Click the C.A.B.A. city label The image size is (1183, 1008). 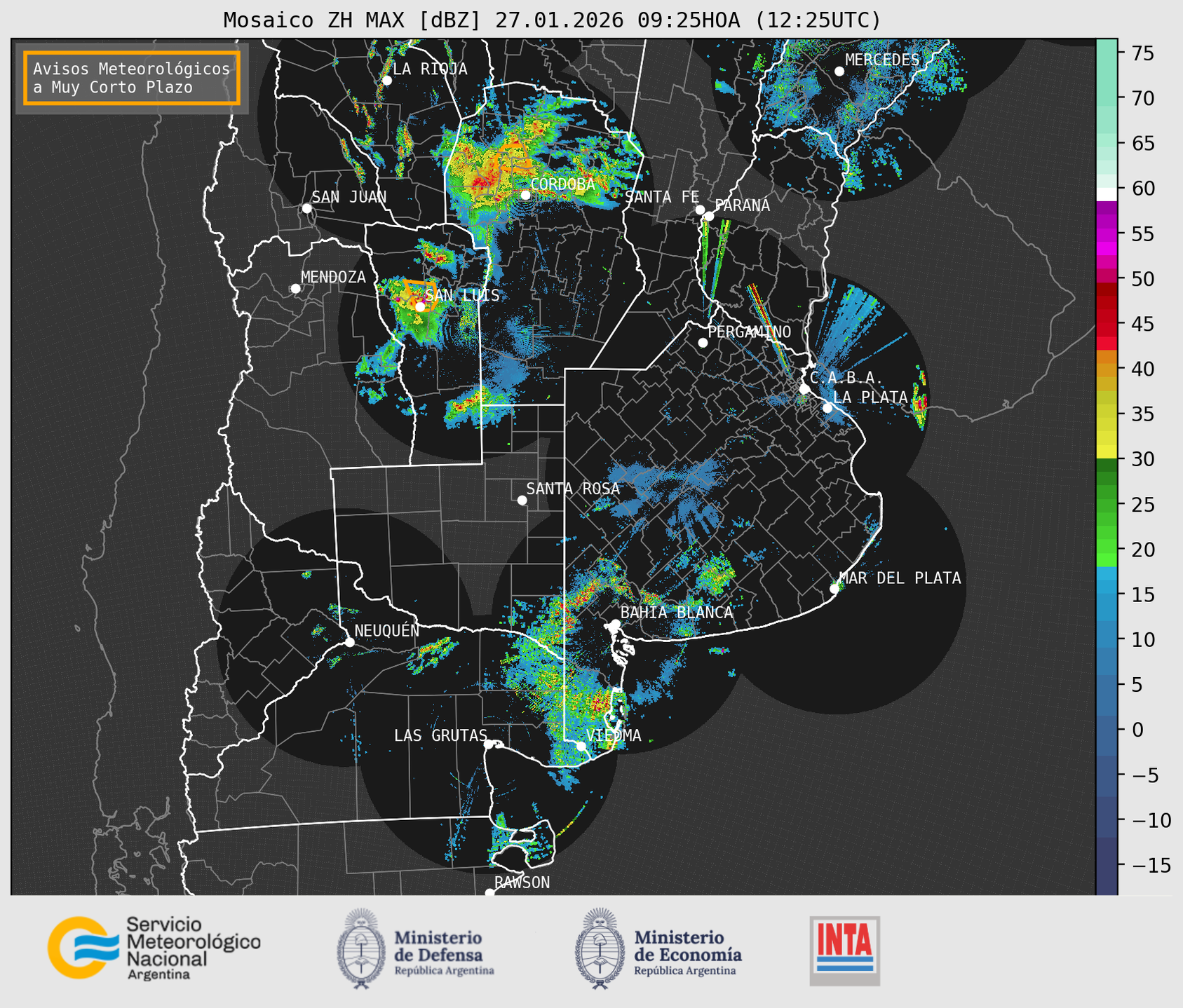point(846,378)
